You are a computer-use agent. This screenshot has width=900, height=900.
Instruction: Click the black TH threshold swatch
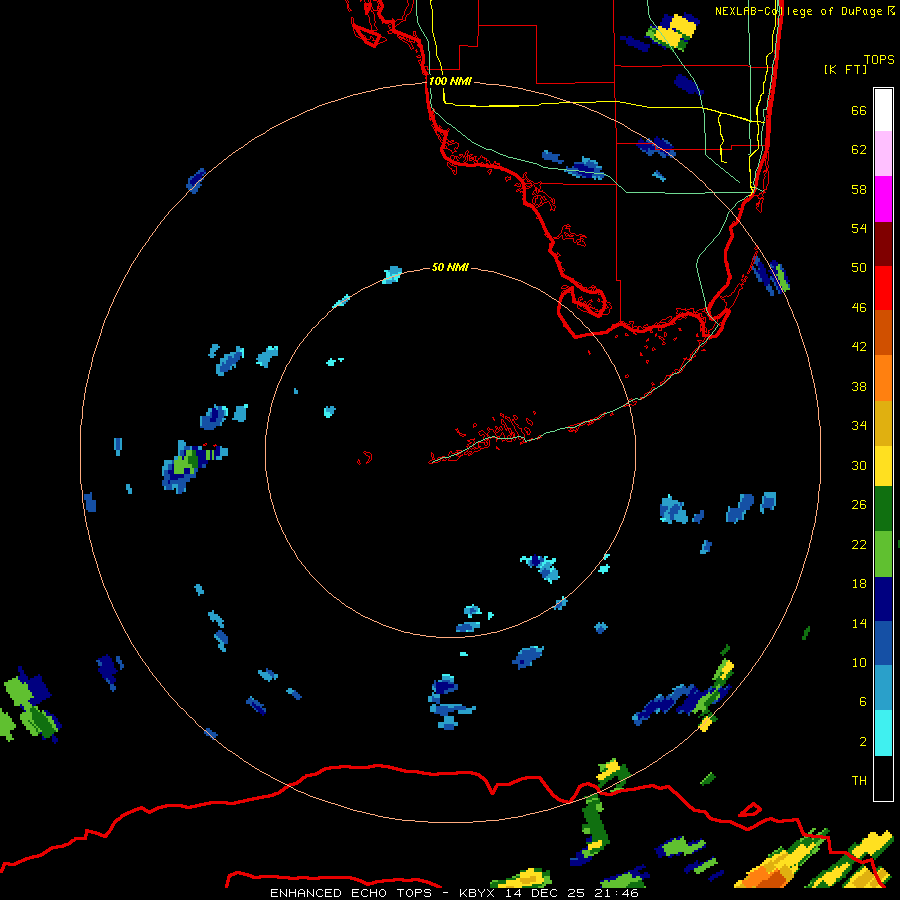[x=883, y=778]
